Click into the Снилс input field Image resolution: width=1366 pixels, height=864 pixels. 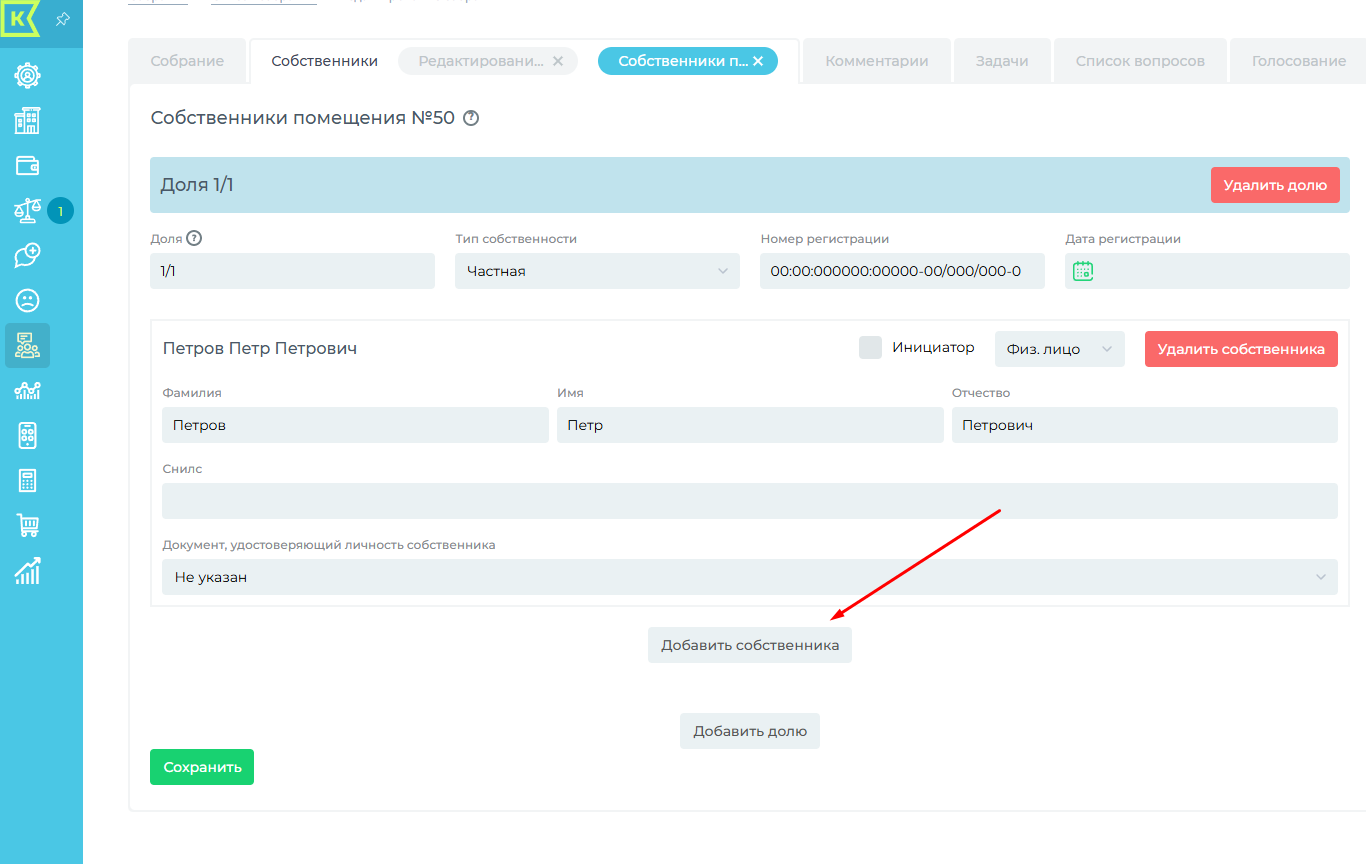(749, 501)
